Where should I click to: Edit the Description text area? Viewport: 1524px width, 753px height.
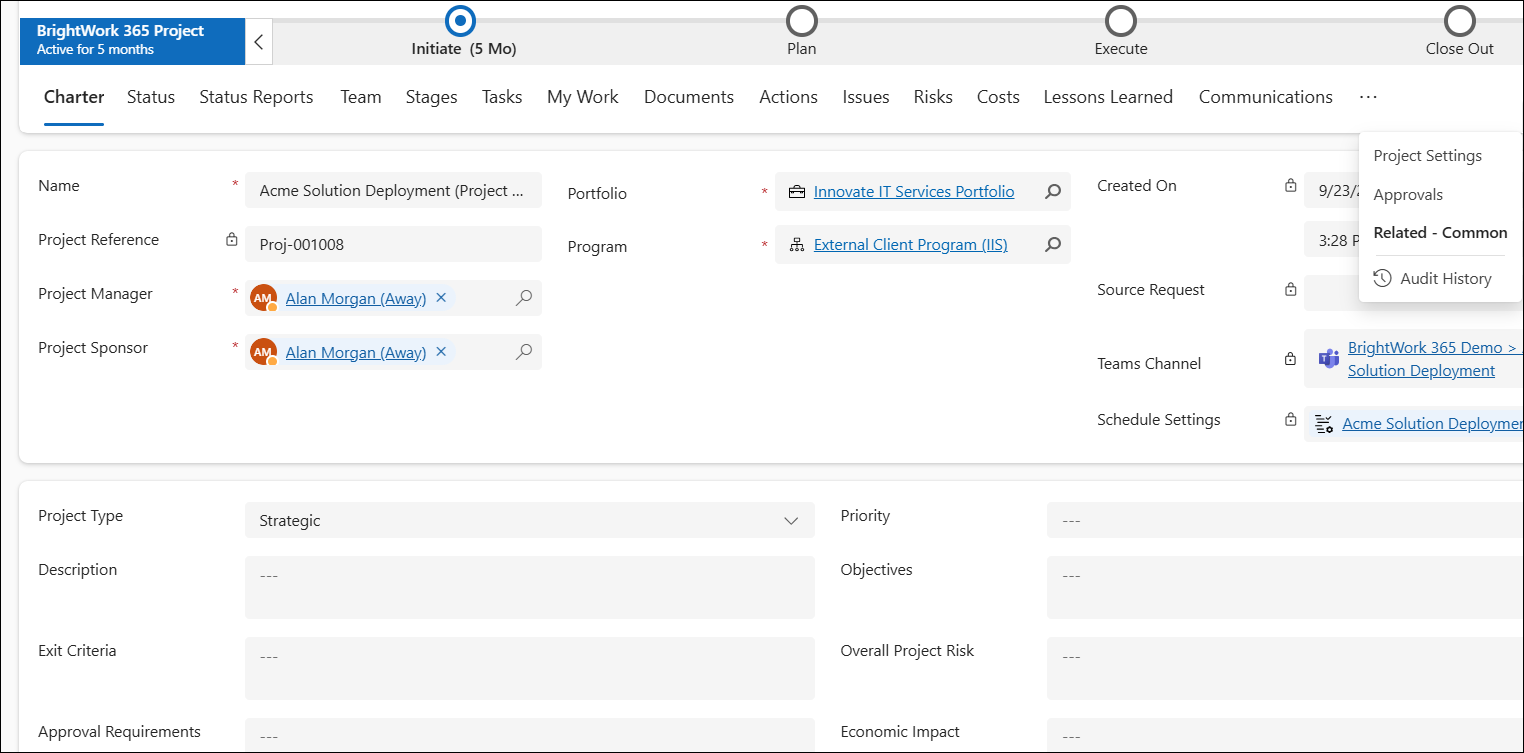[530, 587]
